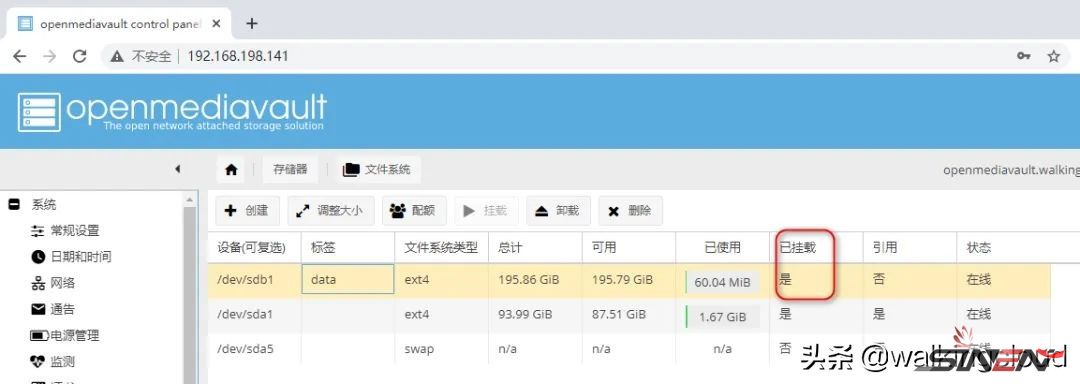The height and width of the screenshot is (384, 1080).
Task: Open the 文件系统 breadcrumb
Action: point(378,169)
